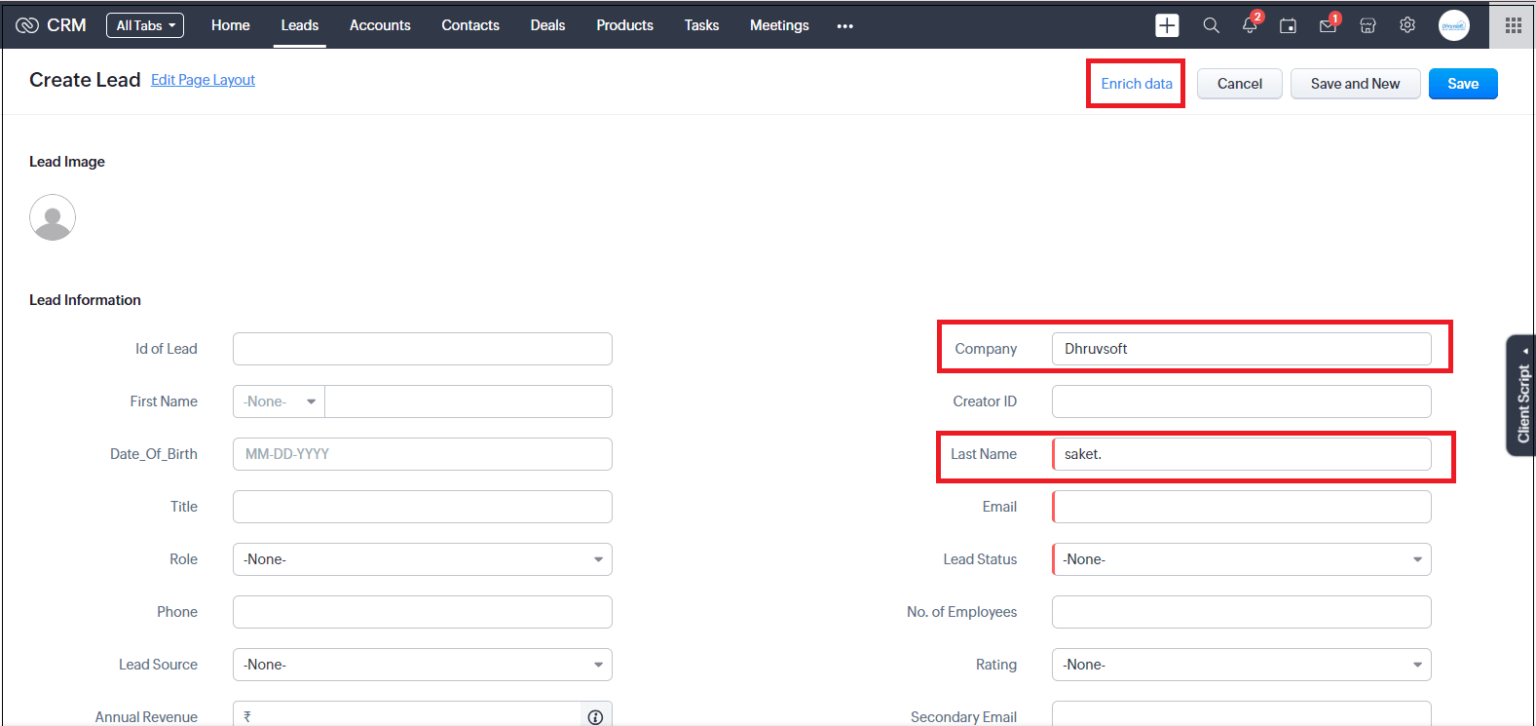Viewport: 1536px width, 726px height.
Task: Open the calendar icon in the header
Action: pyautogui.click(x=1288, y=25)
